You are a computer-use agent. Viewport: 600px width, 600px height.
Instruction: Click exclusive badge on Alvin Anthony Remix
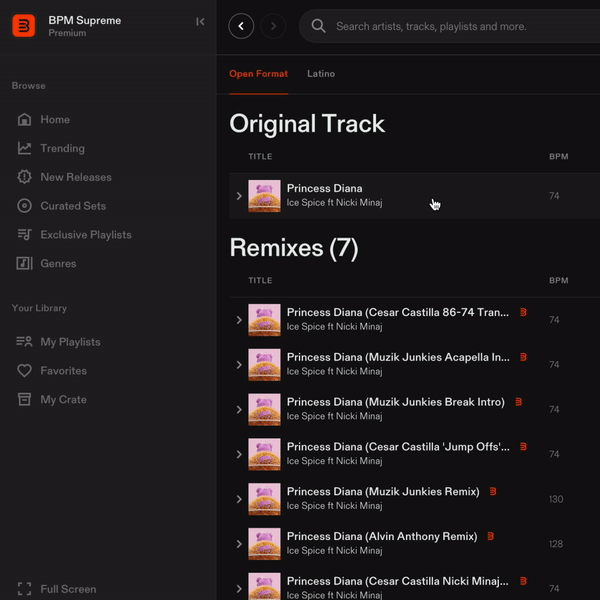click(x=491, y=536)
